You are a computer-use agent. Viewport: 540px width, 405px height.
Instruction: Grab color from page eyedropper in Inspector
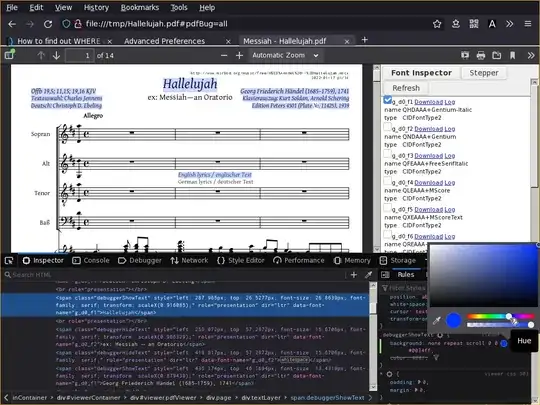pyautogui.click(x=368, y=275)
